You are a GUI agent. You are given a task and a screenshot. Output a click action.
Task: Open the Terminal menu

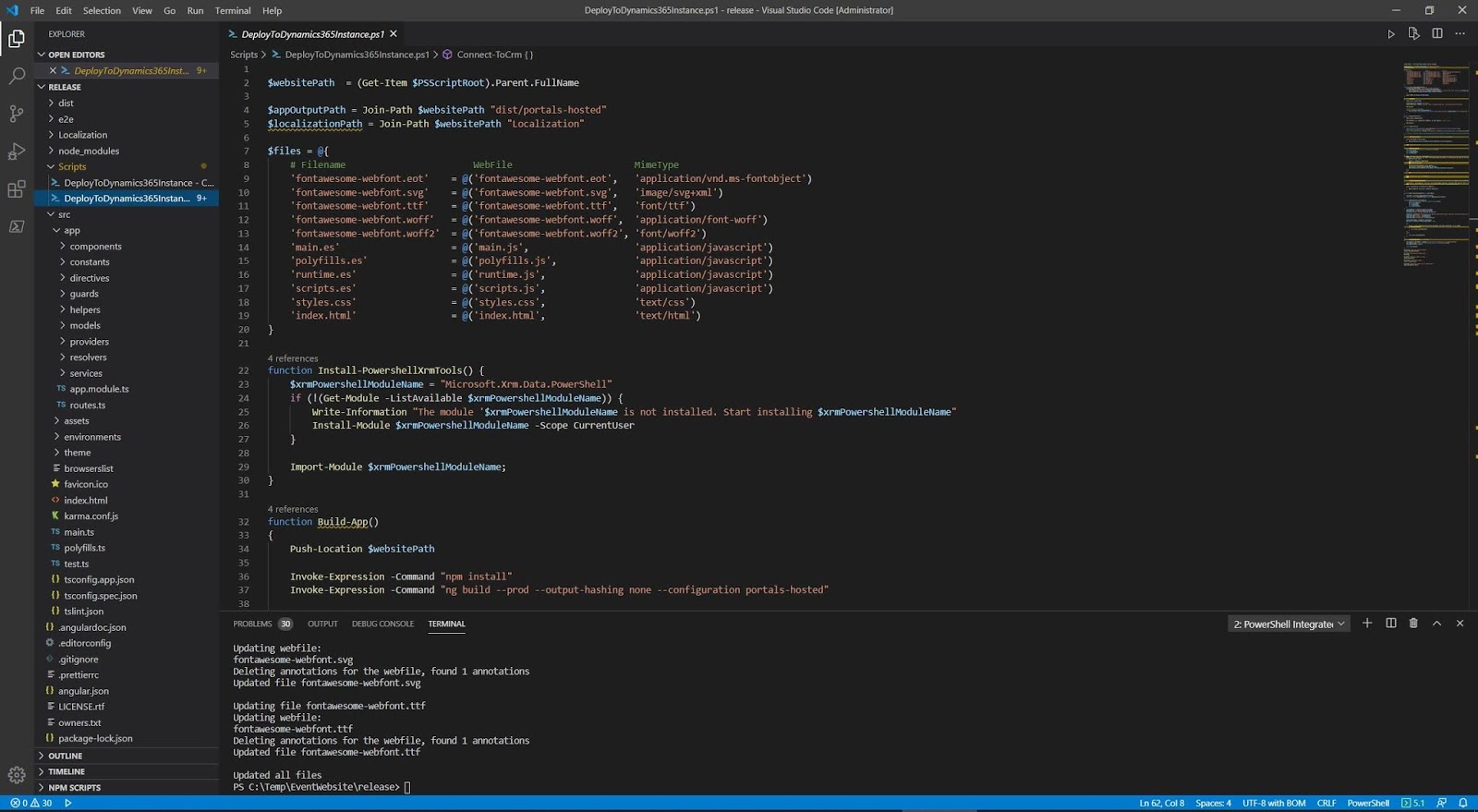(x=233, y=10)
